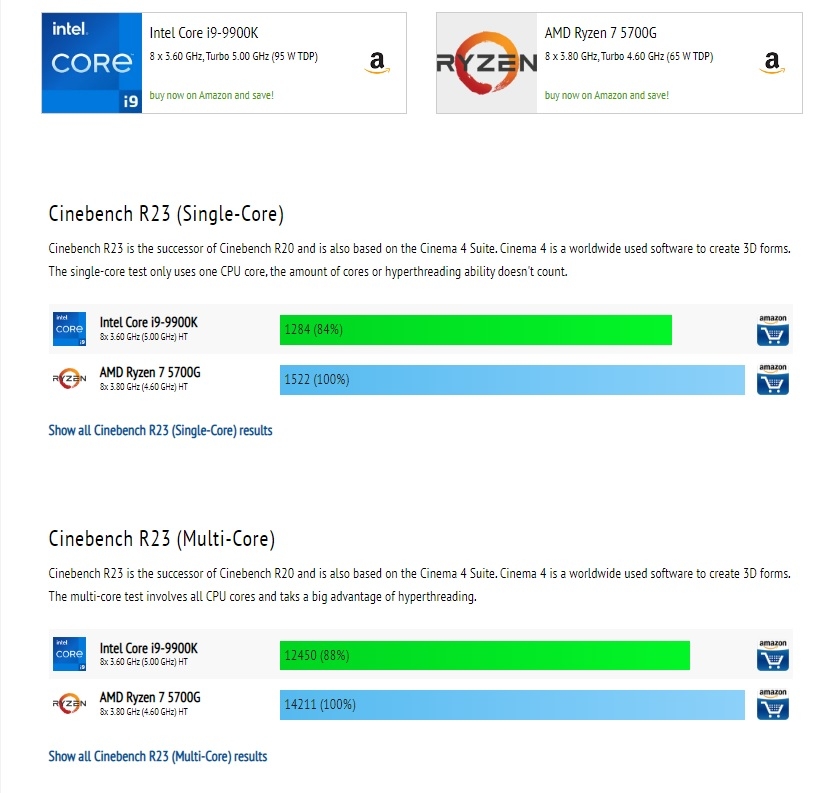
Task: Click Intel card's "buy now on Amazon" link
Action: (211, 95)
